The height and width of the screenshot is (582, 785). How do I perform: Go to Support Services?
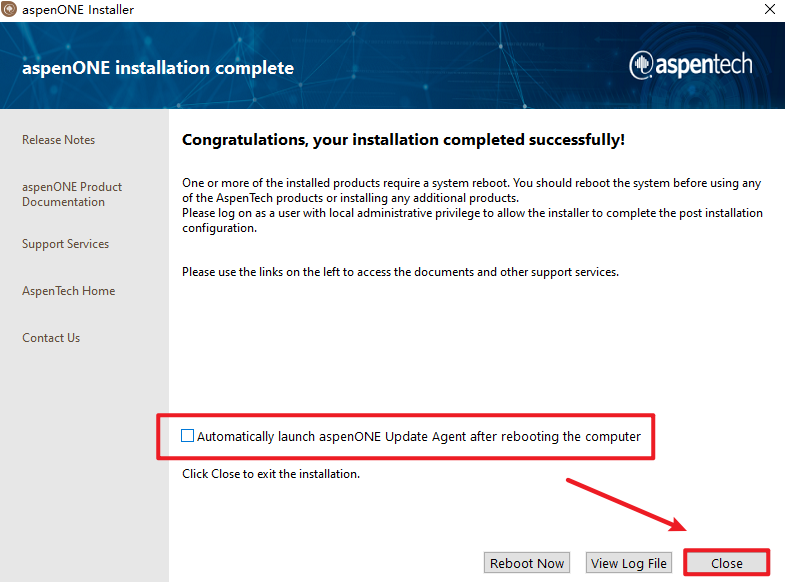tap(65, 244)
